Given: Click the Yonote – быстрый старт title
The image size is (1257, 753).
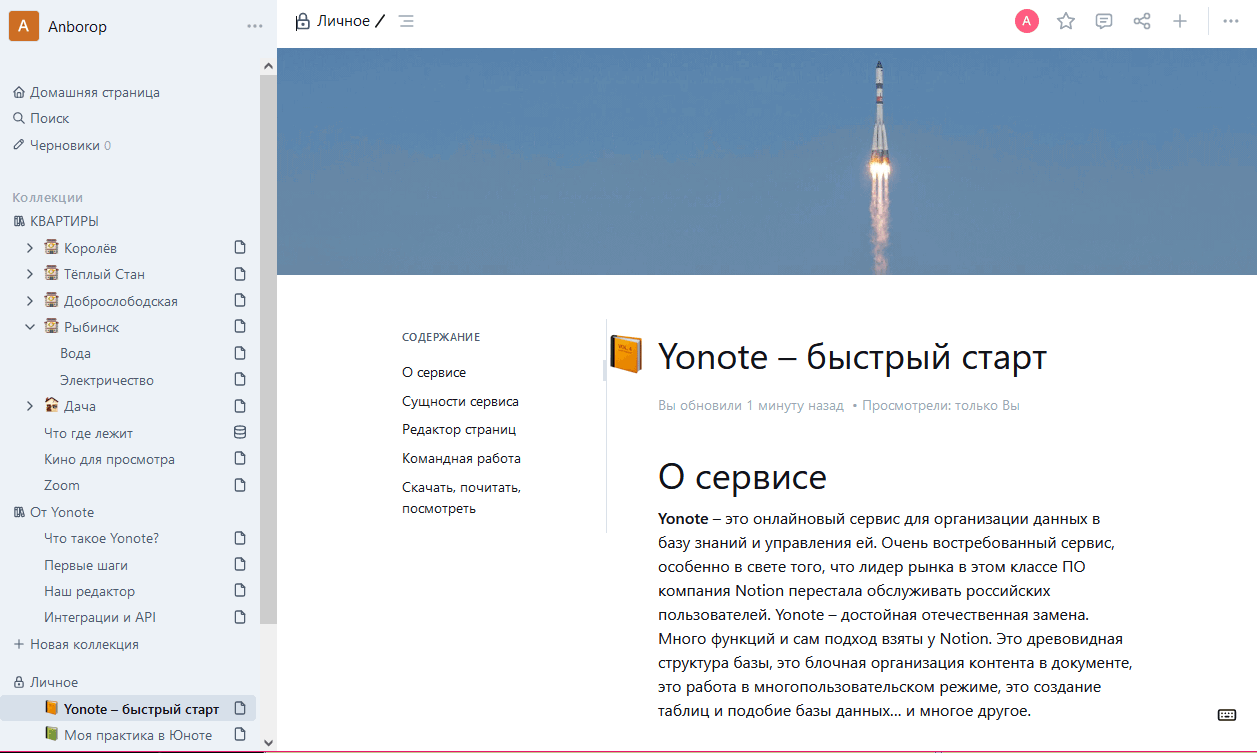Looking at the screenshot, I should 852,356.
